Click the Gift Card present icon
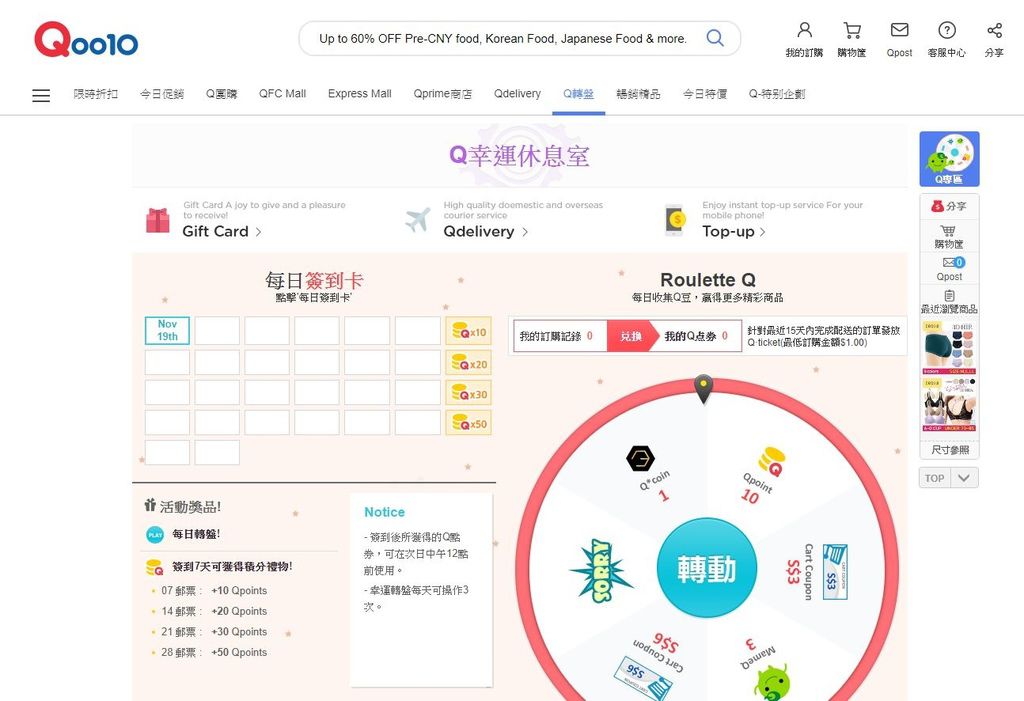Image resolution: width=1024 pixels, height=701 pixels. pos(158,220)
